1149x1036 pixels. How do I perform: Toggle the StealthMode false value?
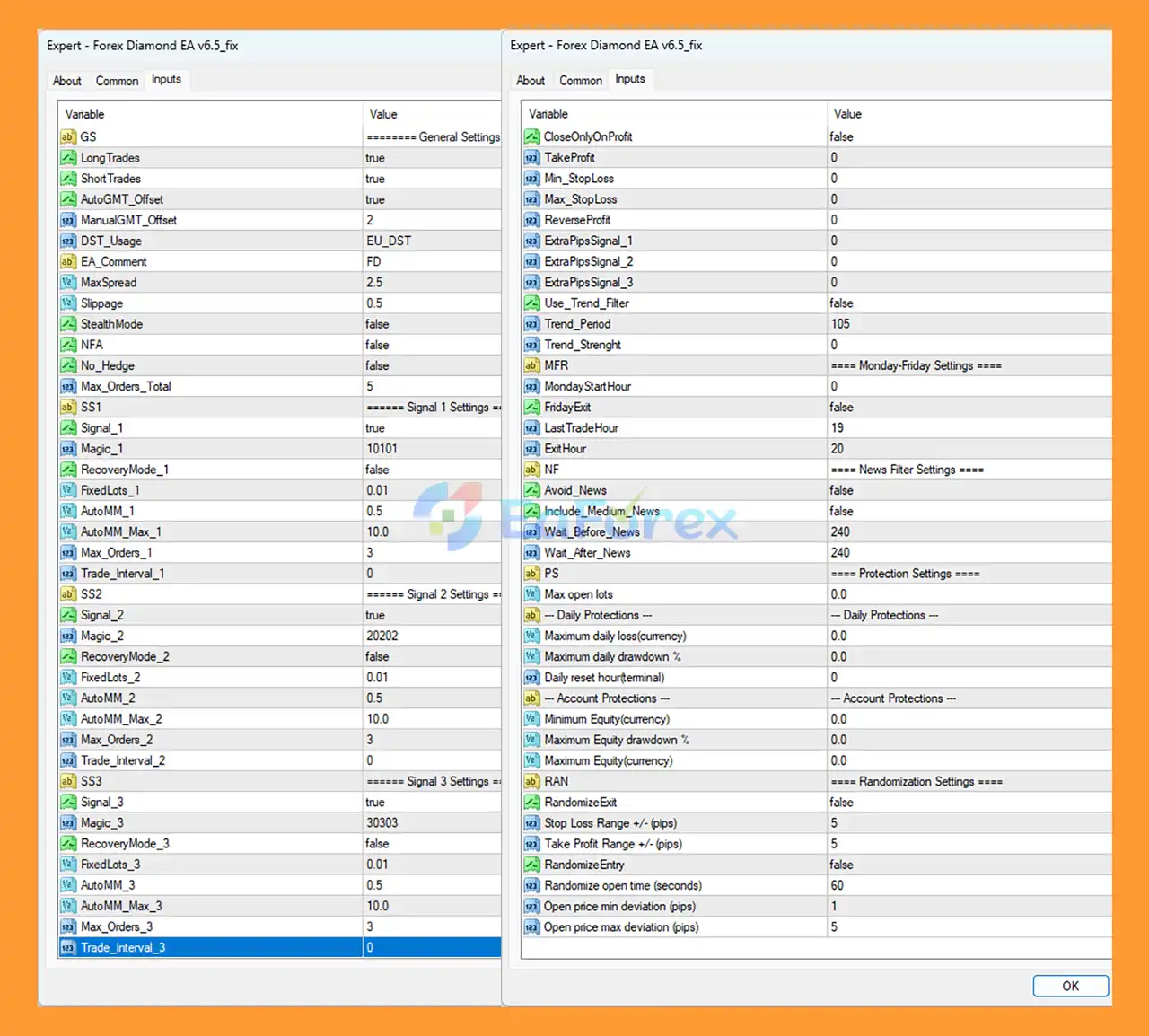coord(431,324)
